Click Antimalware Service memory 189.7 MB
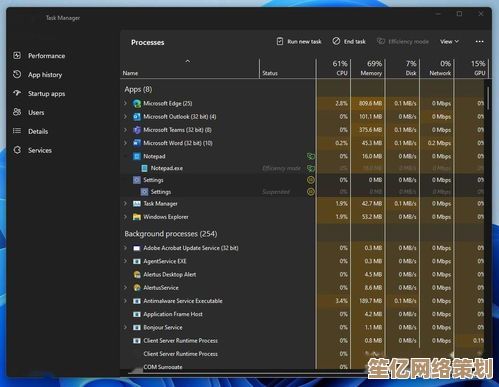 tap(370, 301)
